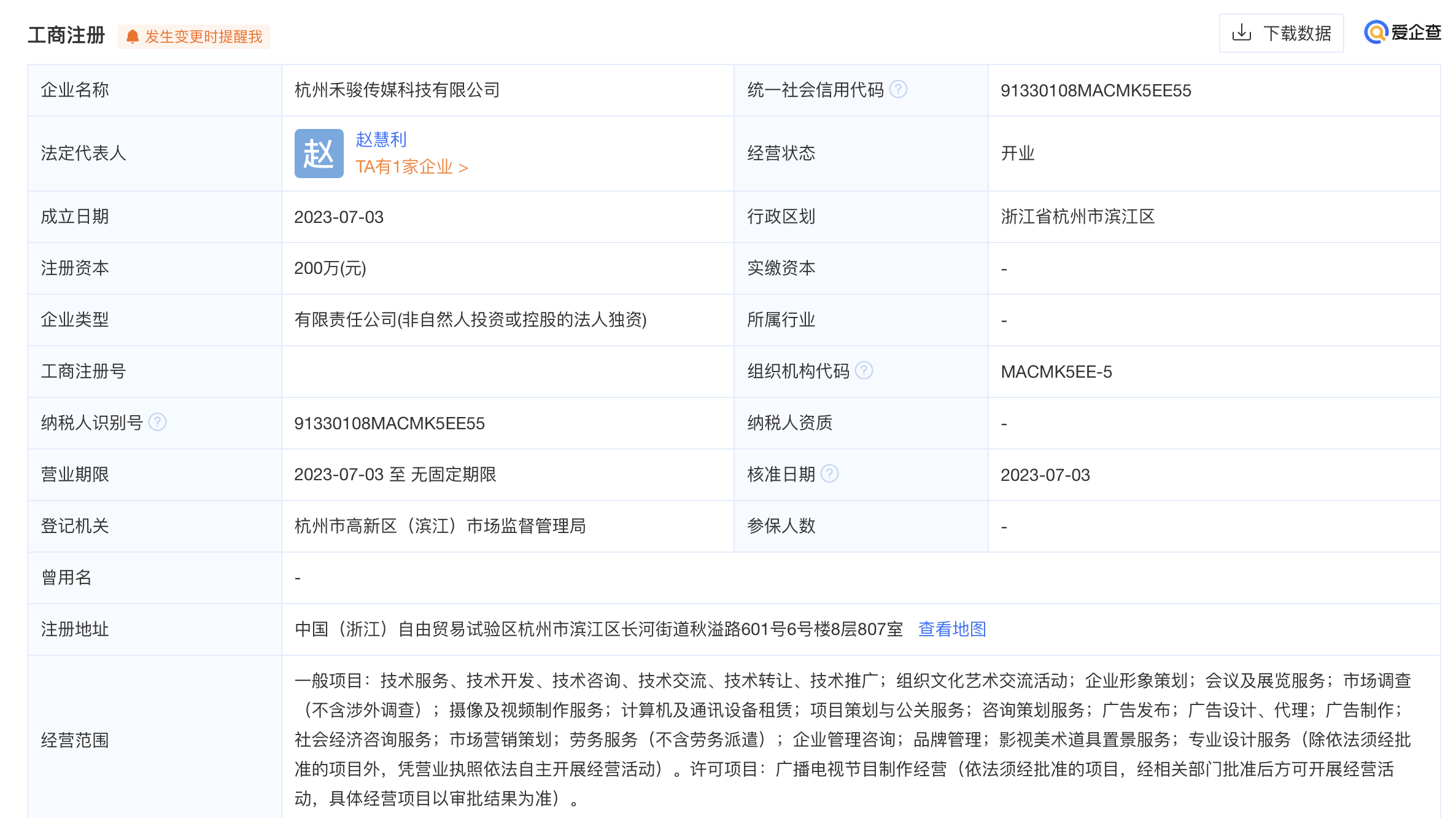Click help icon beside 纳税人识别号
This screenshot has width=1456, height=818.
click(158, 423)
